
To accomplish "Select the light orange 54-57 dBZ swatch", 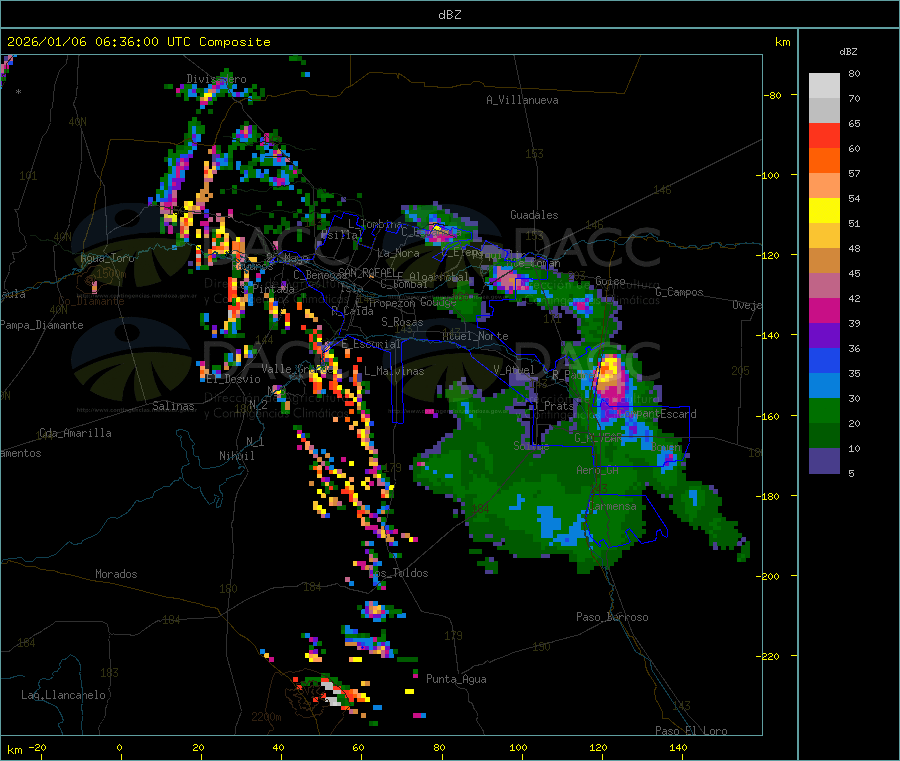I will [824, 186].
